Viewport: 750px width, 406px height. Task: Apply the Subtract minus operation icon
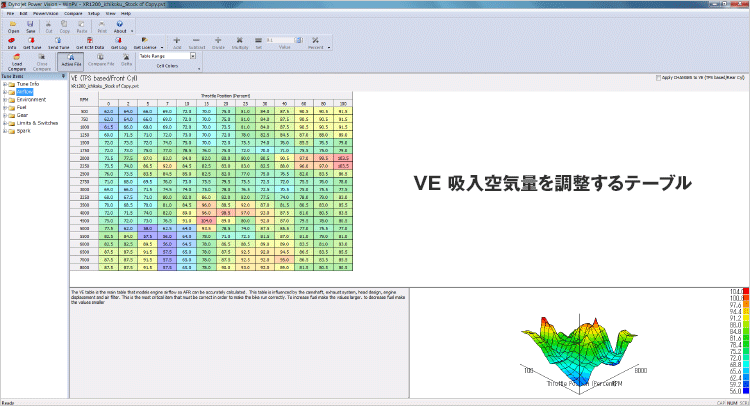[196, 41]
